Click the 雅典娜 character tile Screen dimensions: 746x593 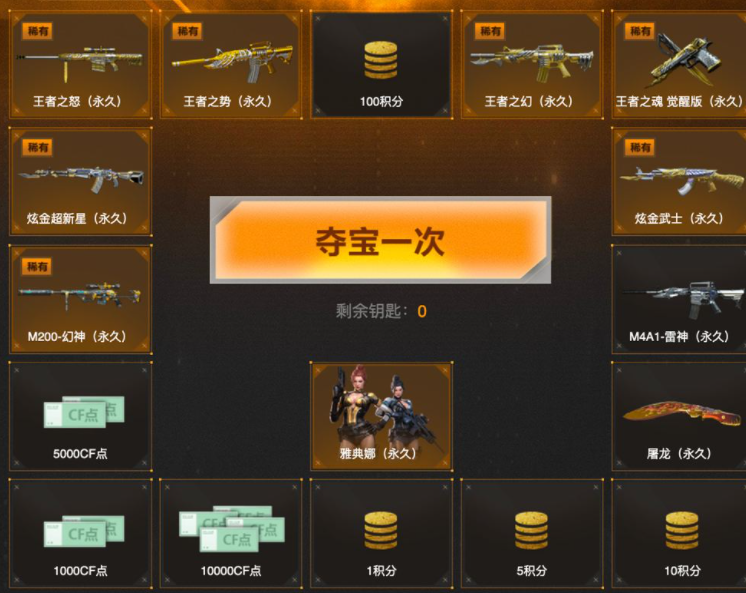(381, 416)
